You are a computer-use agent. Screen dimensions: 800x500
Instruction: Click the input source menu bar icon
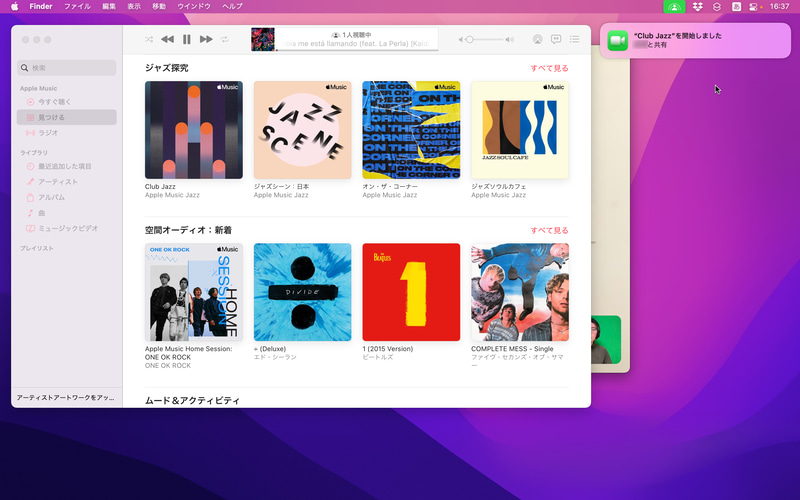click(x=736, y=7)
